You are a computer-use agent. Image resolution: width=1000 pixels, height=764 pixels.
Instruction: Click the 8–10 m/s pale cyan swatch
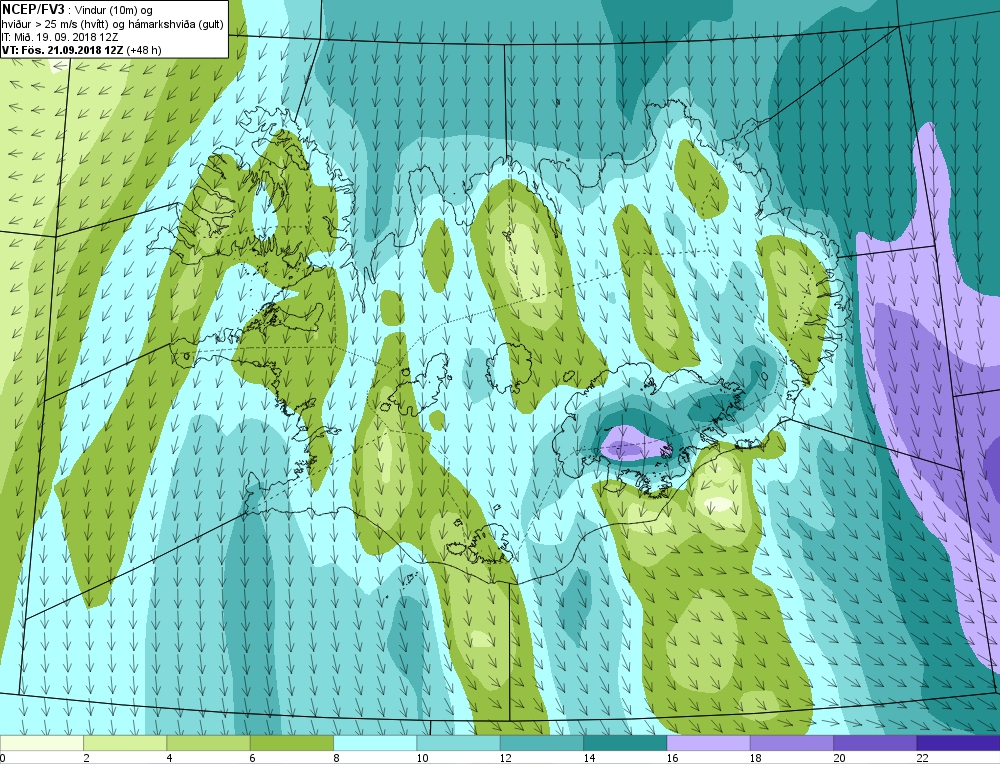coord(375,743)
